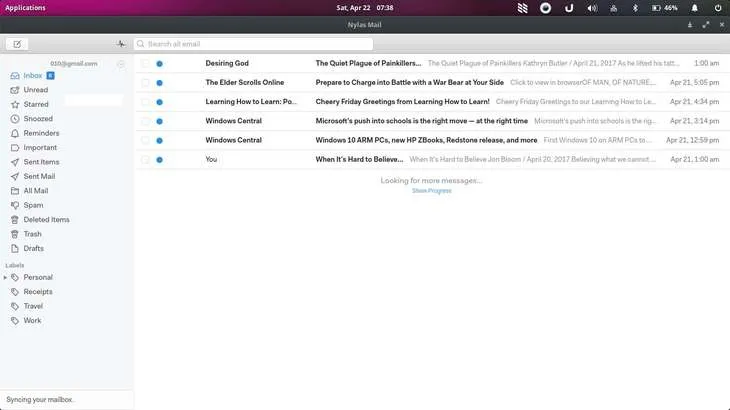
Task: Toggle unread dot on Elder Scrolls Online email
Action: tap(160, 83)
